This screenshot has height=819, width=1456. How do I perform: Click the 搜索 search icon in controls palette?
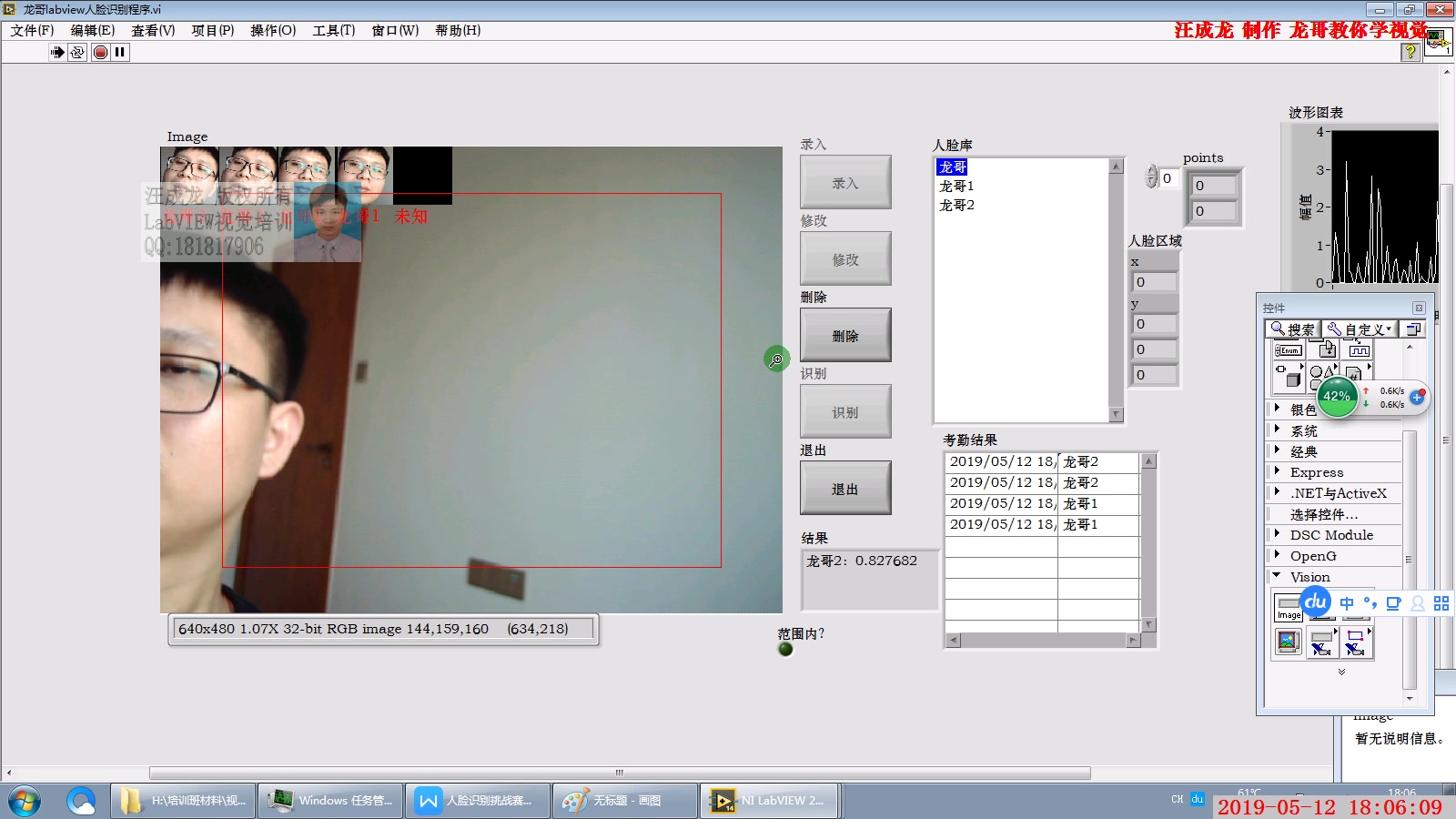coord(1292,329)
